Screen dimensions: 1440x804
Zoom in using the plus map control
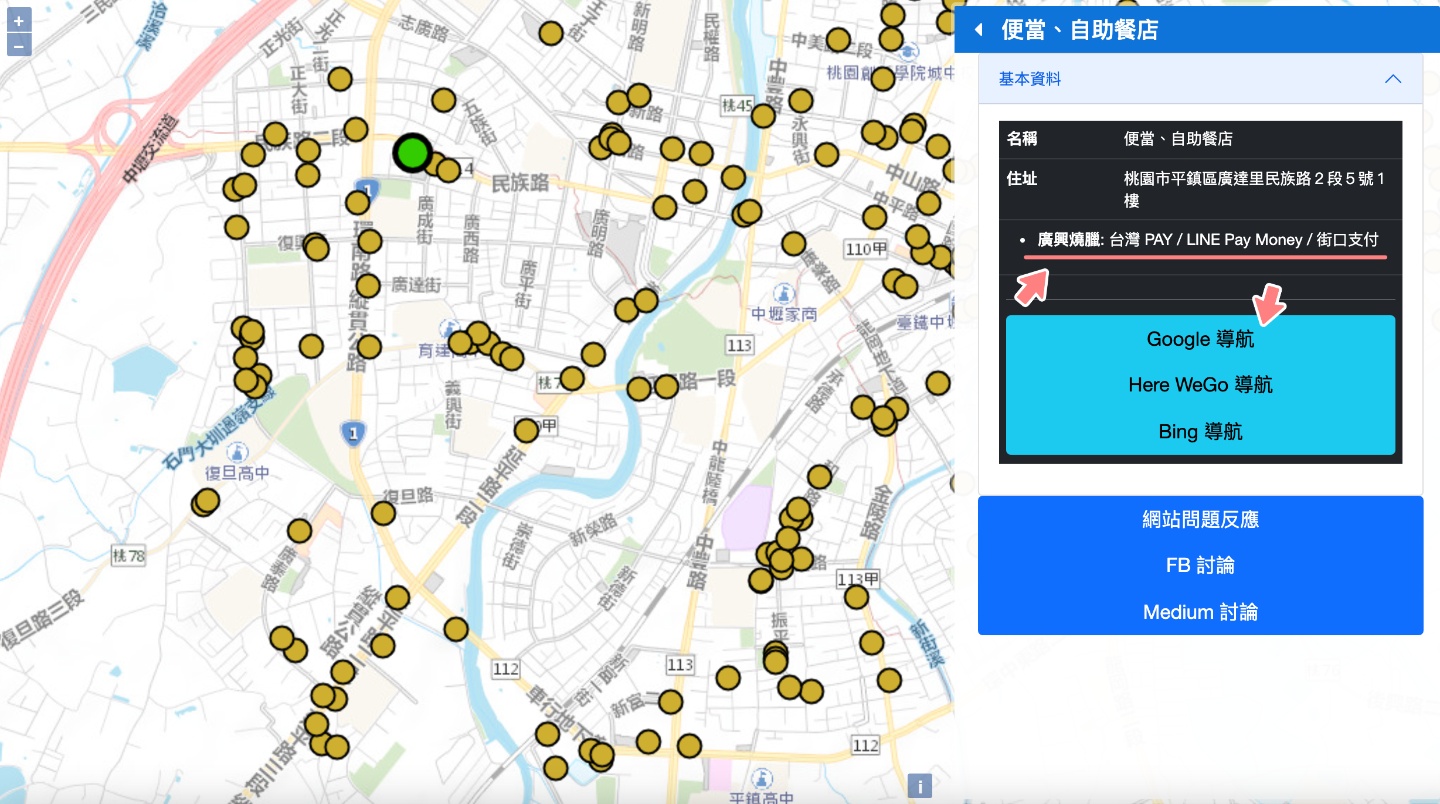[18, 18]
